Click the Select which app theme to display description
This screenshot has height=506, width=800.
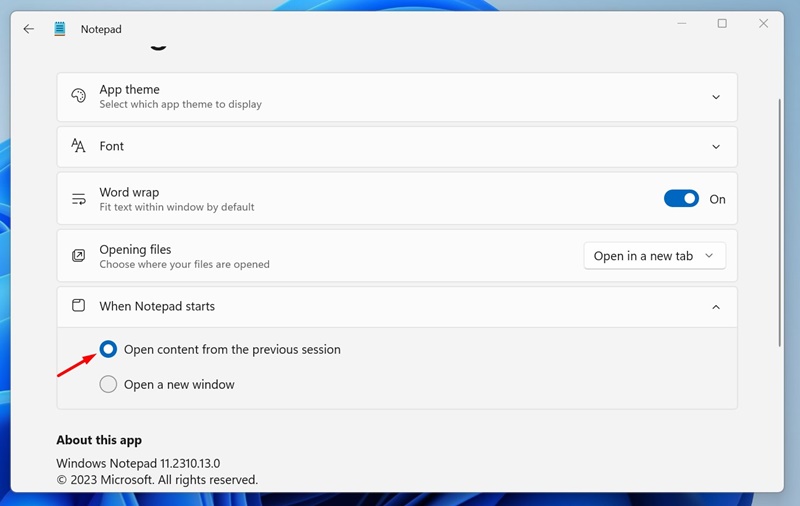tap(181, 104)
